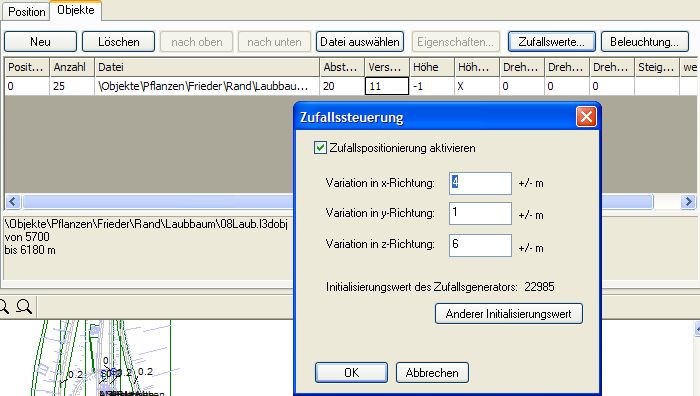This screenshot has height=396, width=700.
Task: Click the table's left scroll arrow
Action: tap(12, 202)
